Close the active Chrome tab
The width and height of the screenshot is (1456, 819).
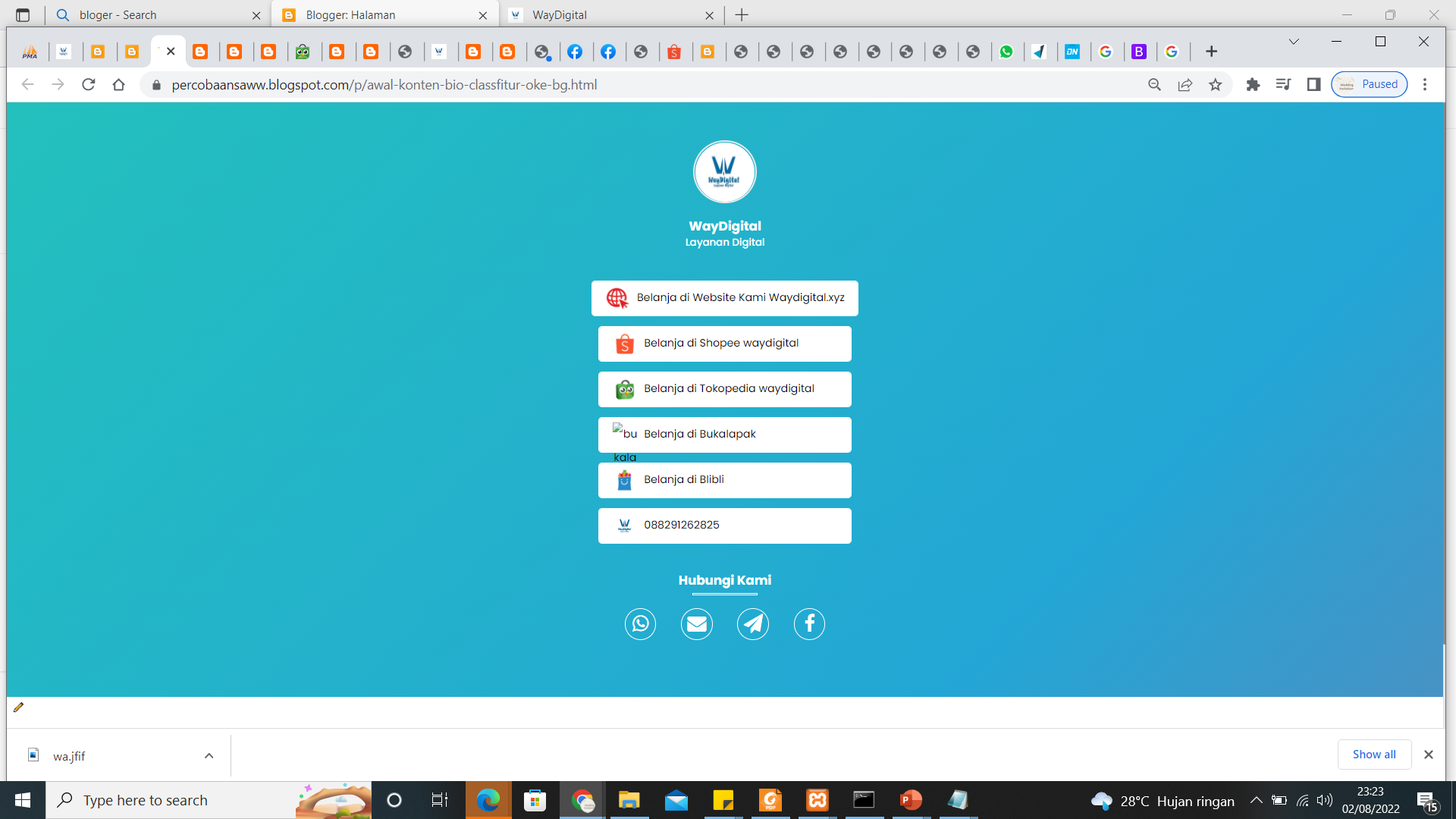171,52
